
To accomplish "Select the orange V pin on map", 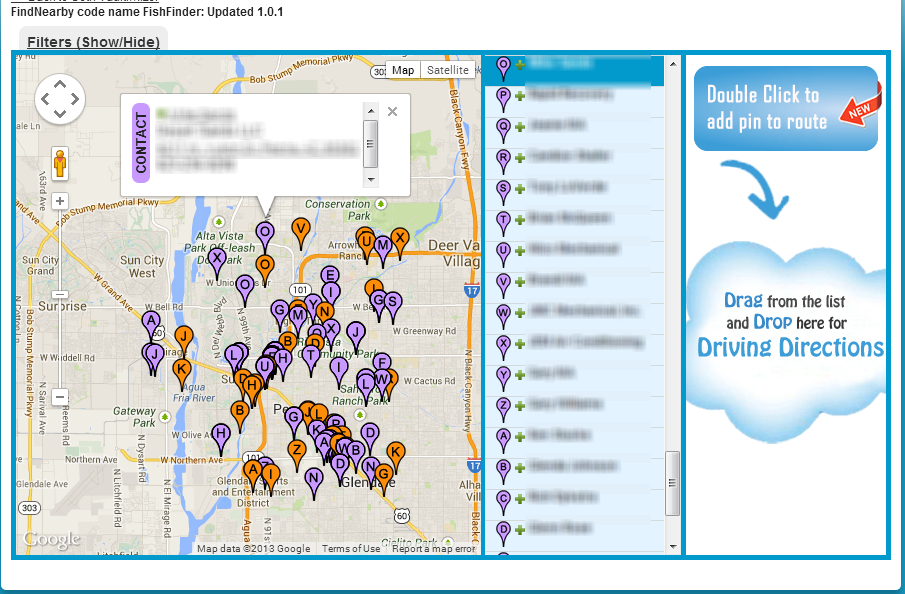I will click(x=300, y=229).
